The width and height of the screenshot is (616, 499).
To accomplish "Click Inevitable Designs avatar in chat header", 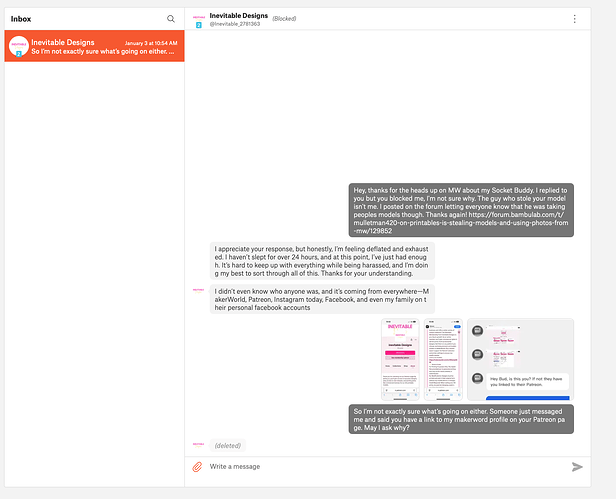I will pos(199,20).
